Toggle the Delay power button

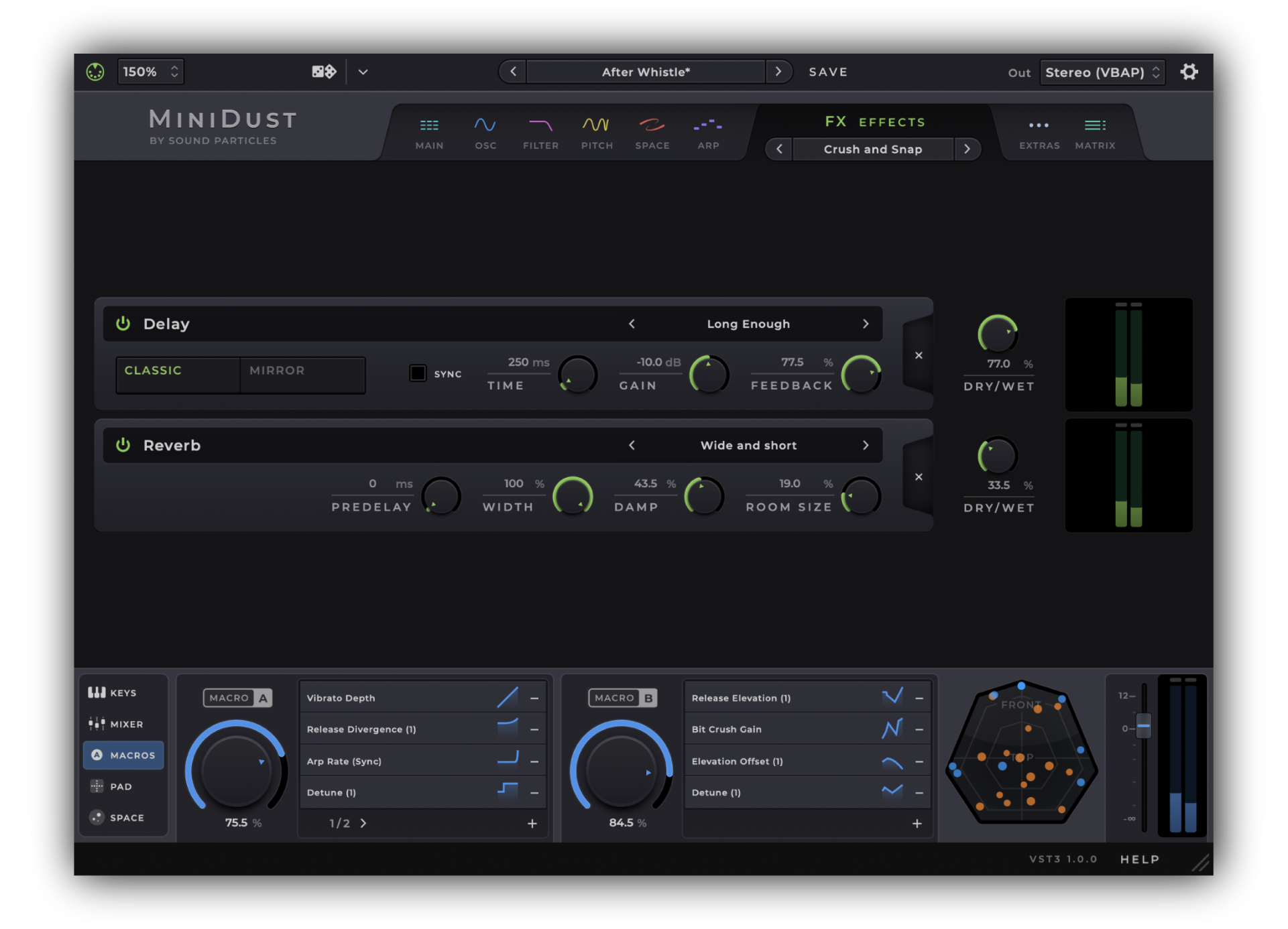tap(123, 324)
